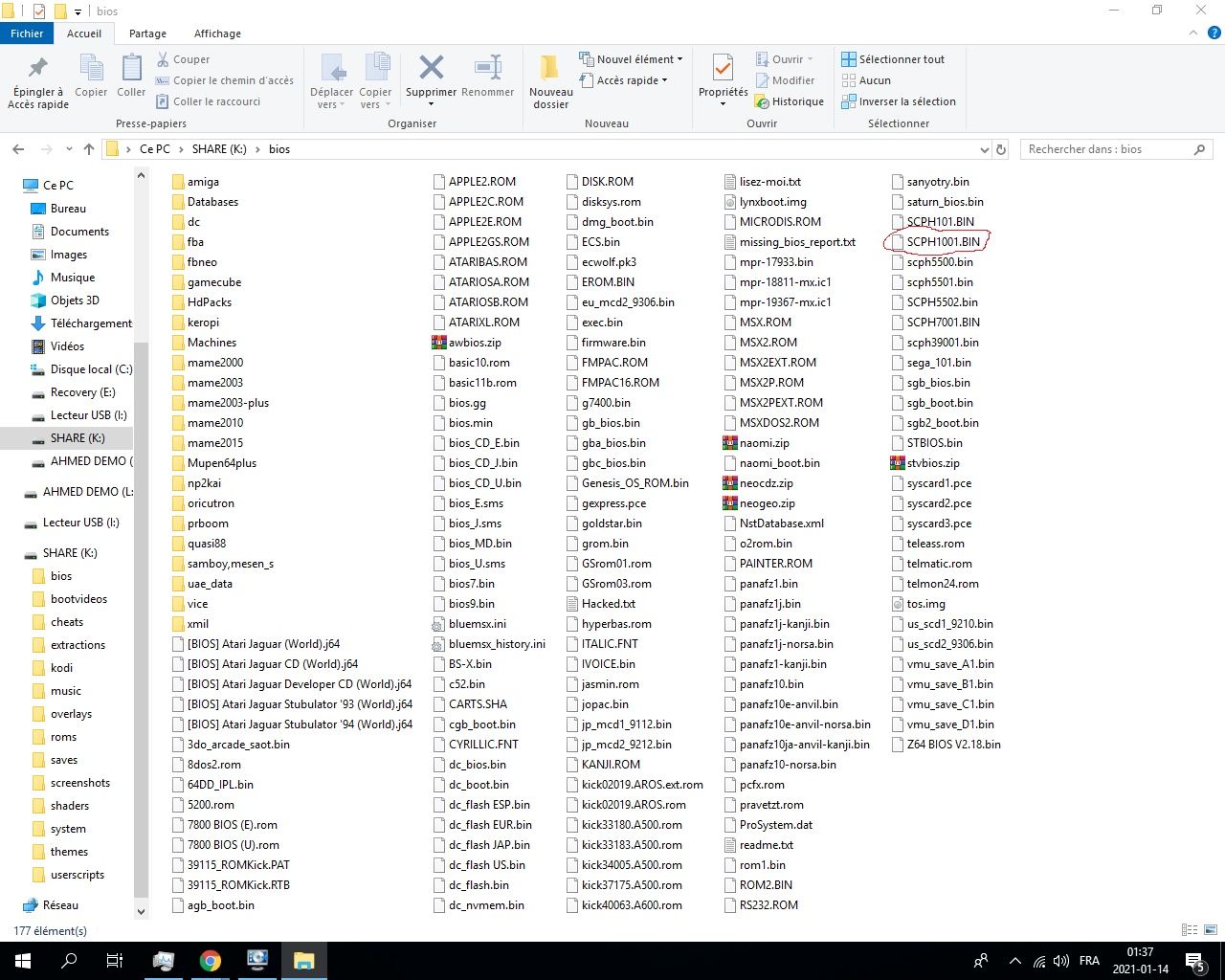Select the gba_bios.bin file

point(605,443)
